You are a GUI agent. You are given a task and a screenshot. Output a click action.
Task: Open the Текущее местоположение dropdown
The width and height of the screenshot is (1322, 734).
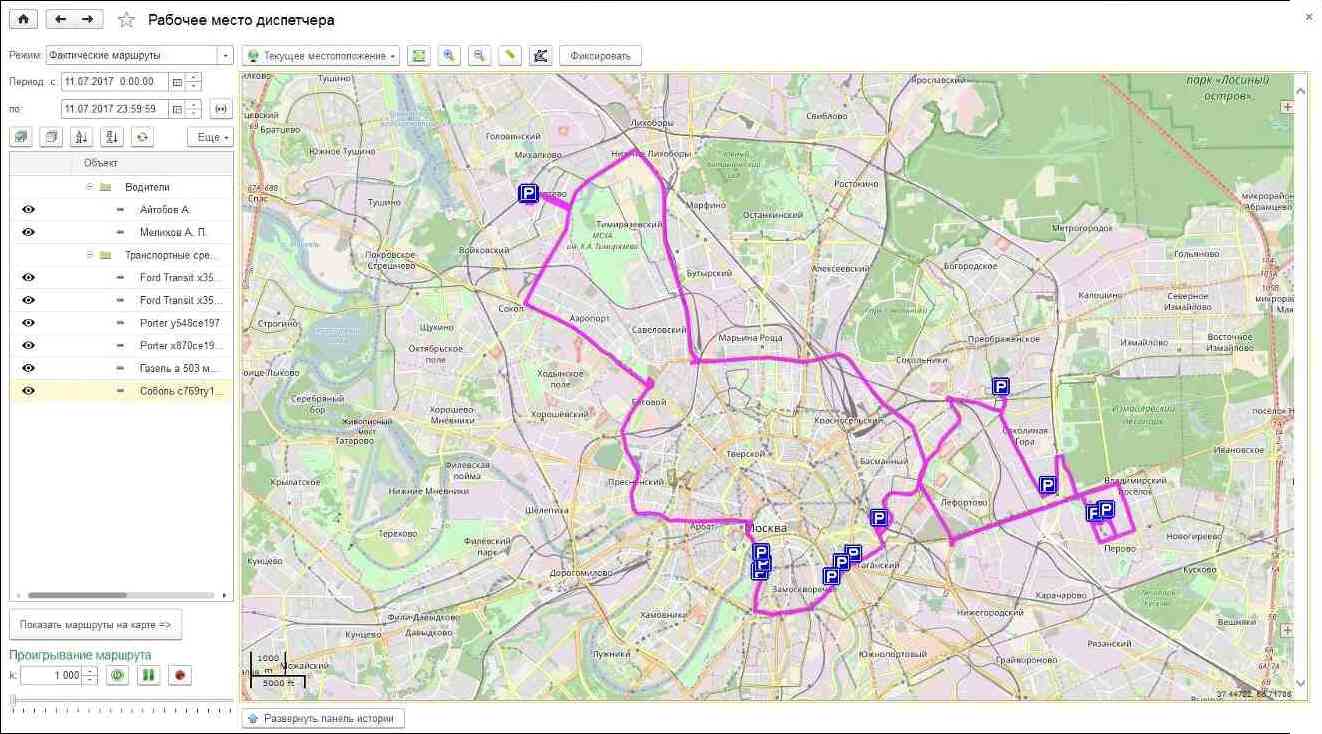(321, 56)
